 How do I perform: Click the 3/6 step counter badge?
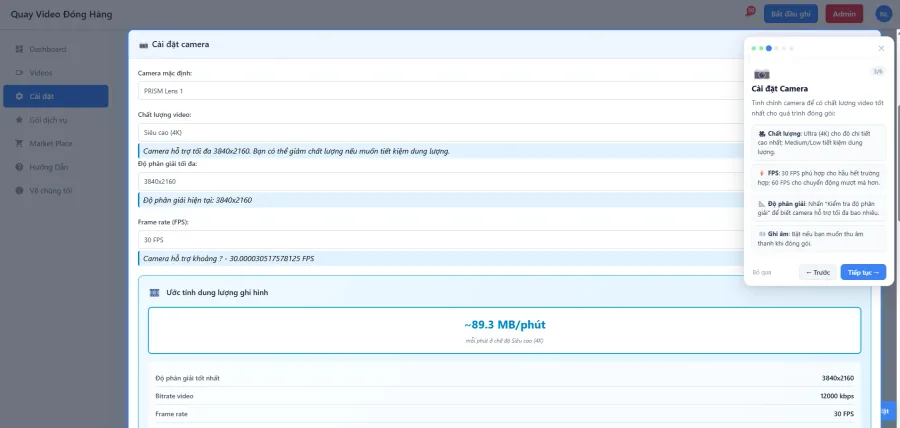(x=878, y=72)
